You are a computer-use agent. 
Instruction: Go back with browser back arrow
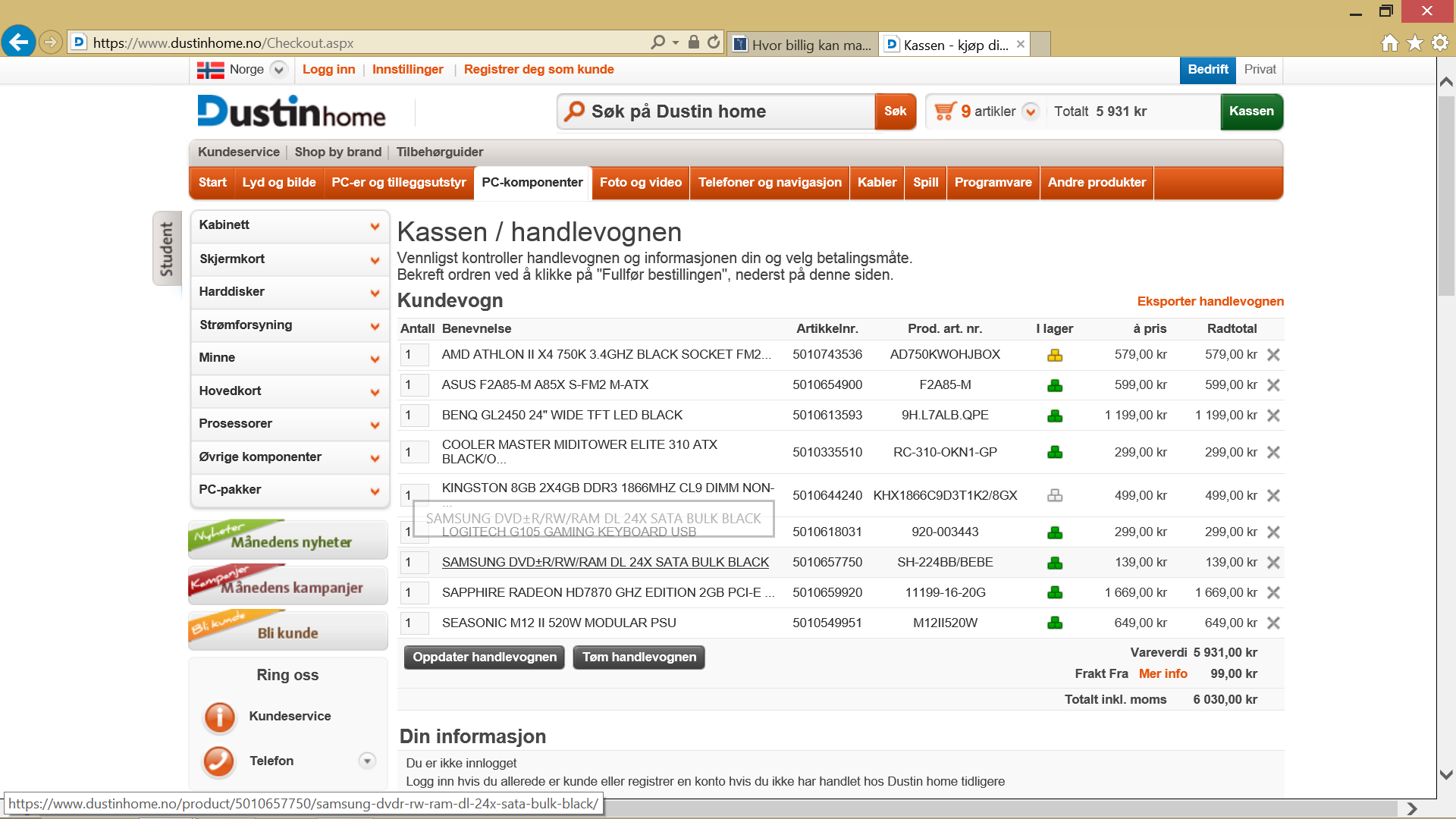tap(19, 42)
